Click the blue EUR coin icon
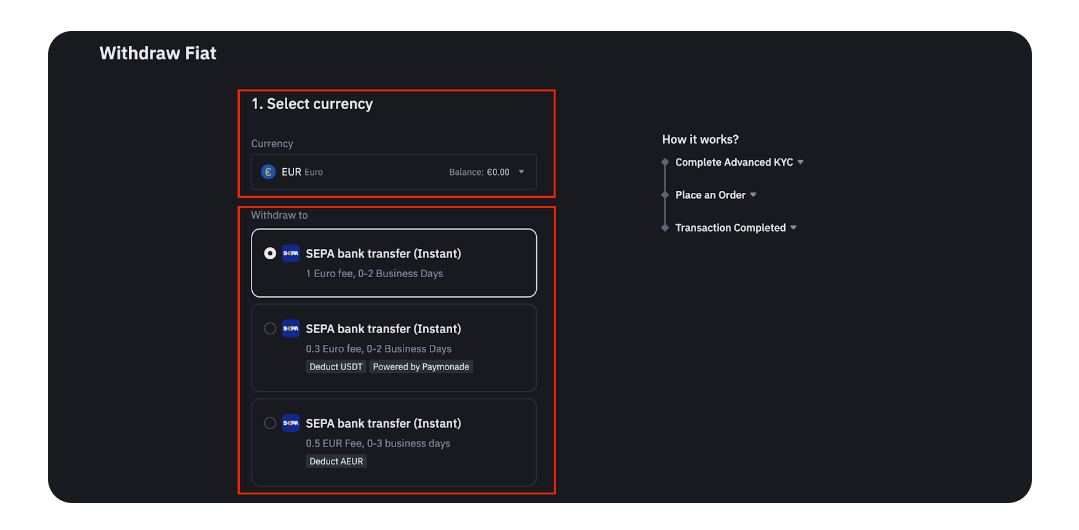This screenshot has height=530, width=1079. 268,172
